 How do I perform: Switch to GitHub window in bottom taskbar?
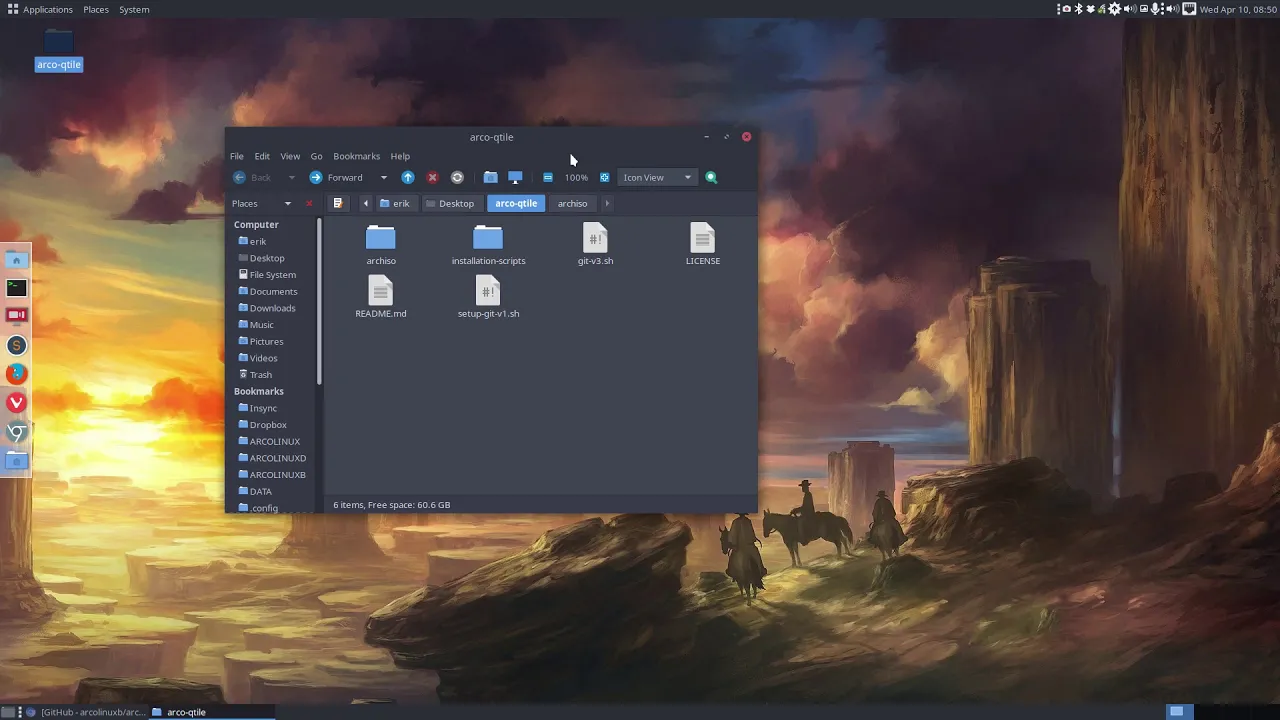point(86,712)
